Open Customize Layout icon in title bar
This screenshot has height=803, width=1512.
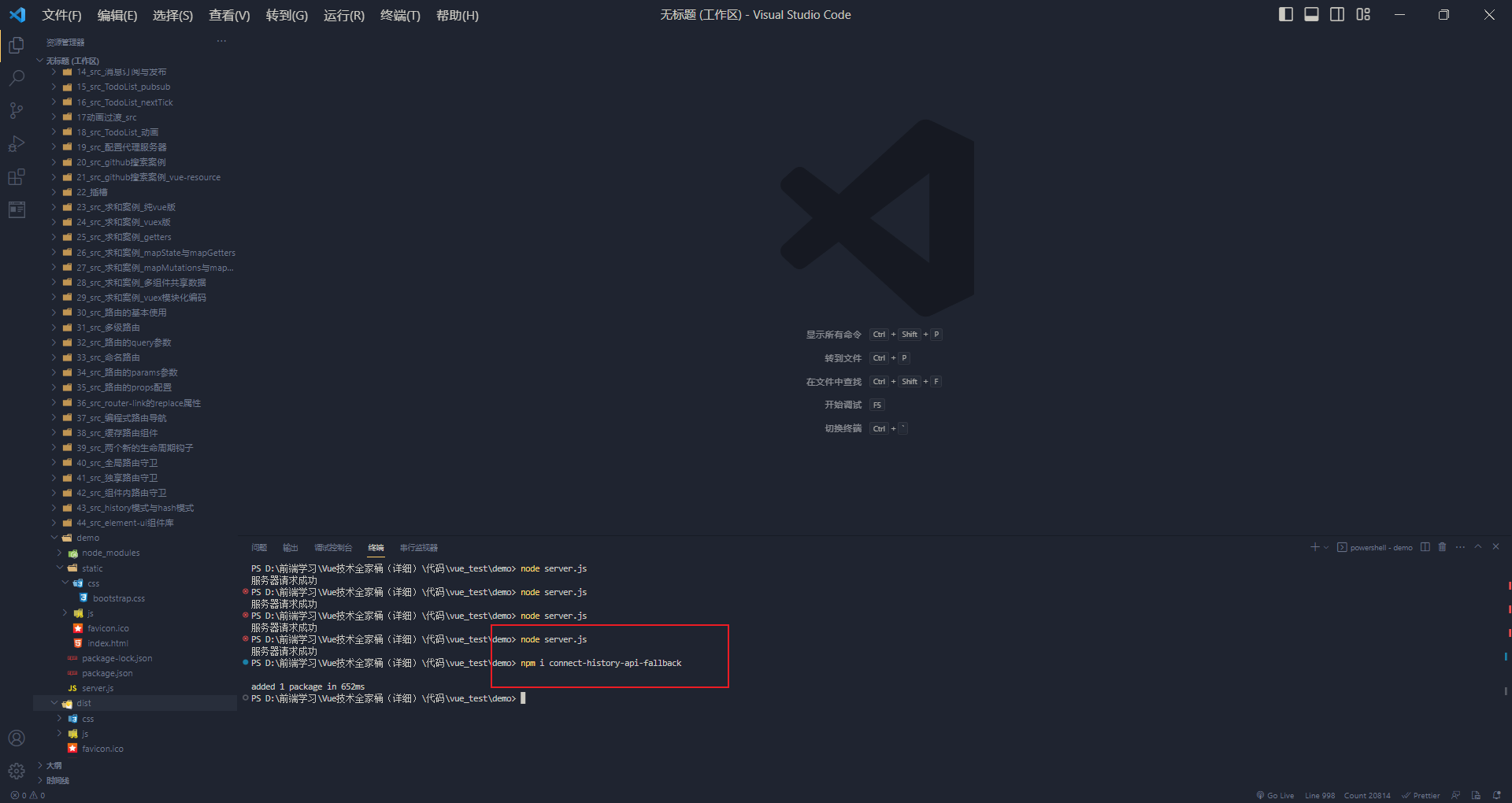point(1363,14)
